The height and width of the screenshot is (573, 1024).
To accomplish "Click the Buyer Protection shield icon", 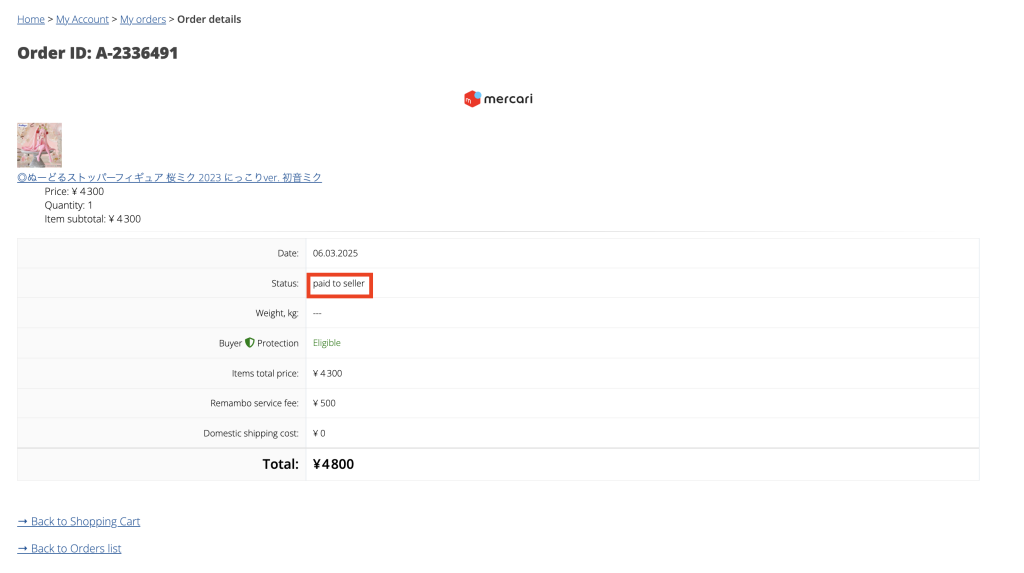I will coord(250,343).
